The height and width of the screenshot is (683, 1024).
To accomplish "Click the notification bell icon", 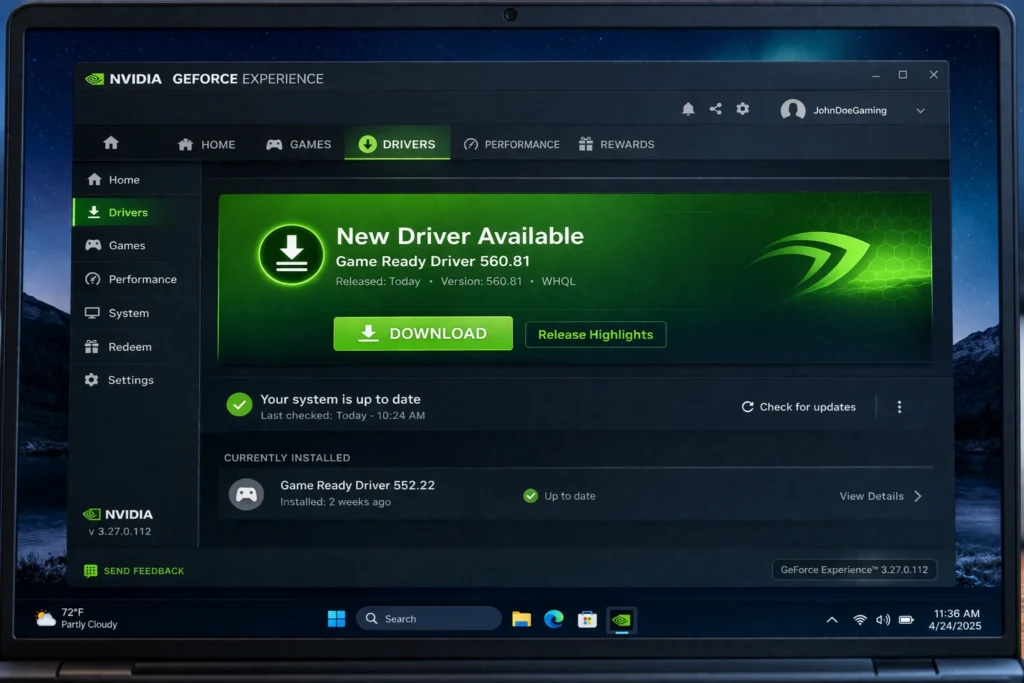I will coord(688,109).
